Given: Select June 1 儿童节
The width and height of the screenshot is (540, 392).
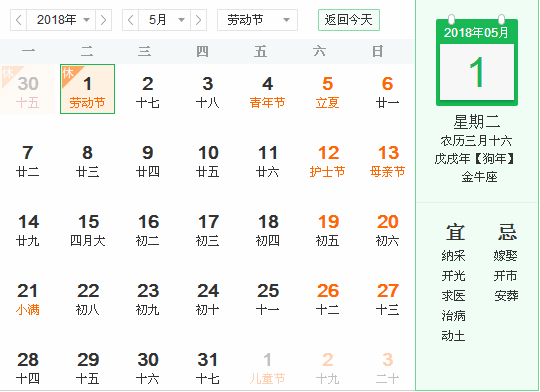Looking at the screenshot, I should coord(267,368).
